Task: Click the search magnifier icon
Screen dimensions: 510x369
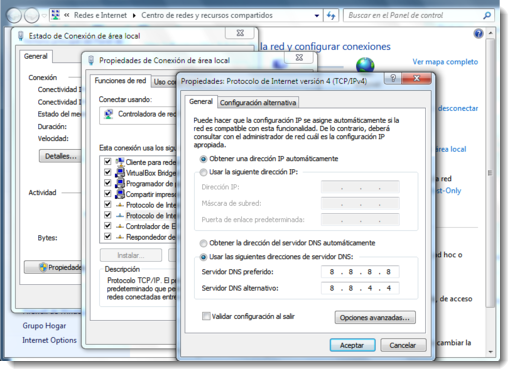Action: tap(487, 15)
